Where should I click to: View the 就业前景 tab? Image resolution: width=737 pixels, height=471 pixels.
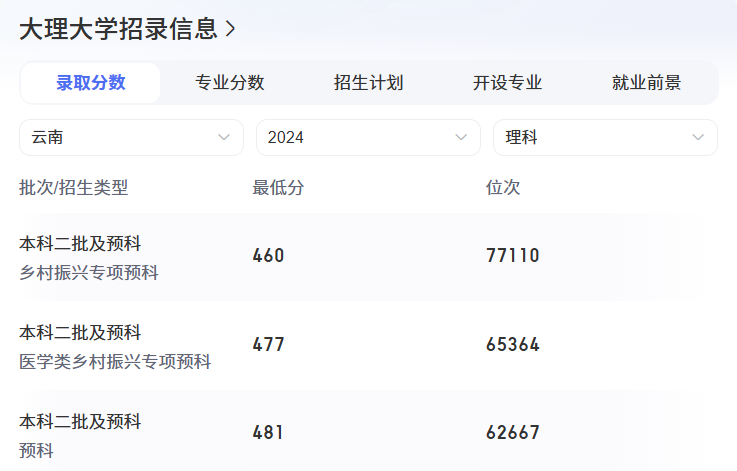point(646,83)
